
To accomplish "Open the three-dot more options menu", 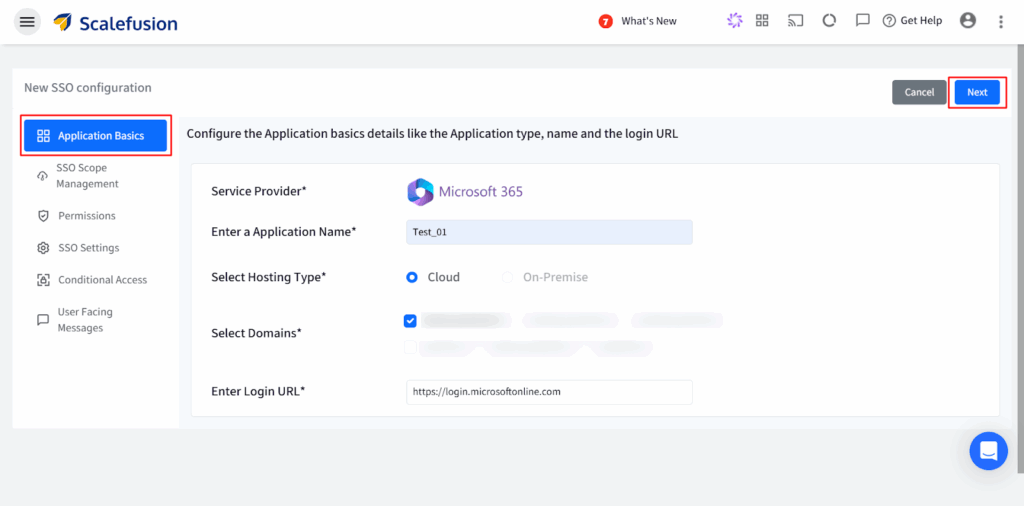I will point(1001,22).
